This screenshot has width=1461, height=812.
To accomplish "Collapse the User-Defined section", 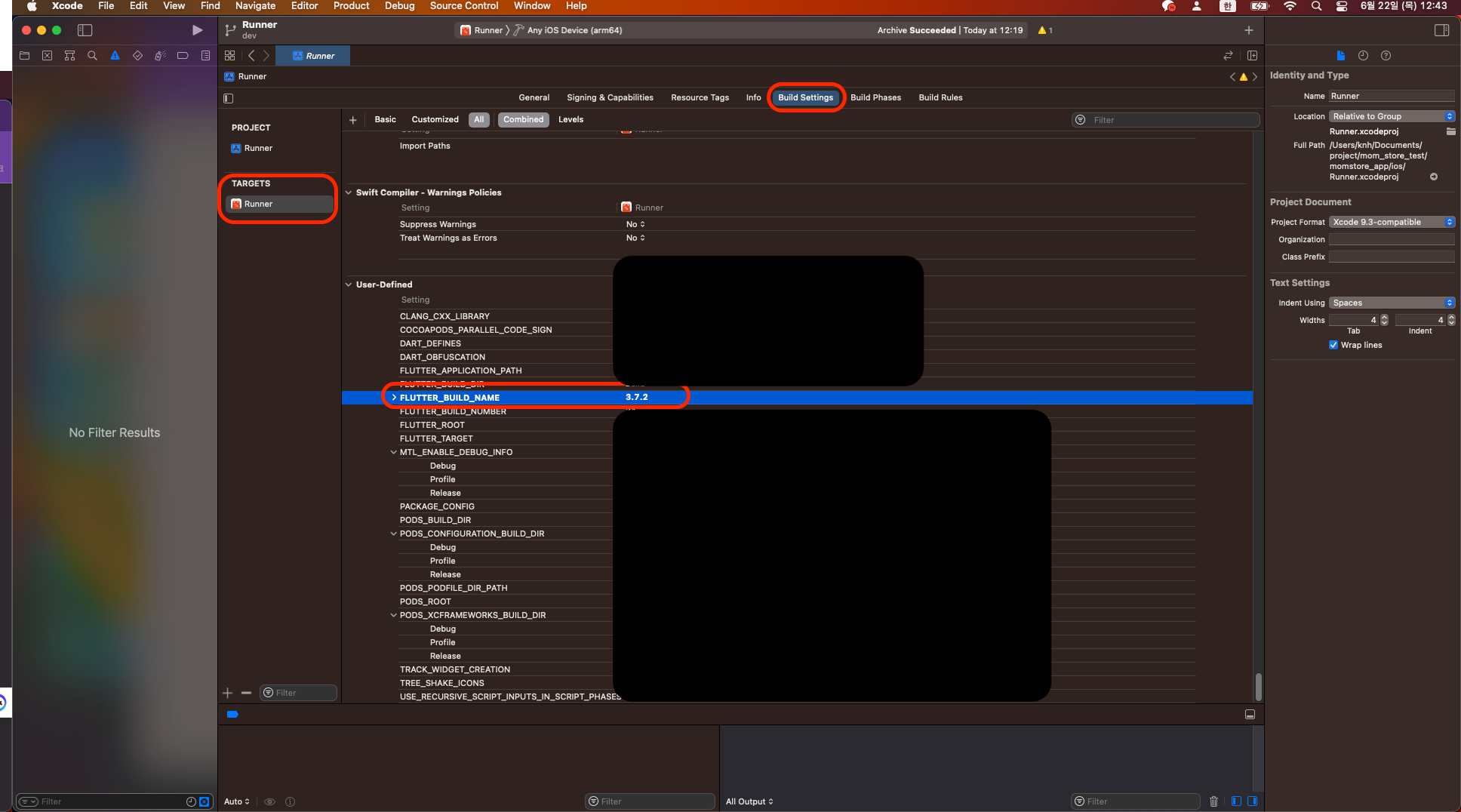I will (x=349, y=285).
